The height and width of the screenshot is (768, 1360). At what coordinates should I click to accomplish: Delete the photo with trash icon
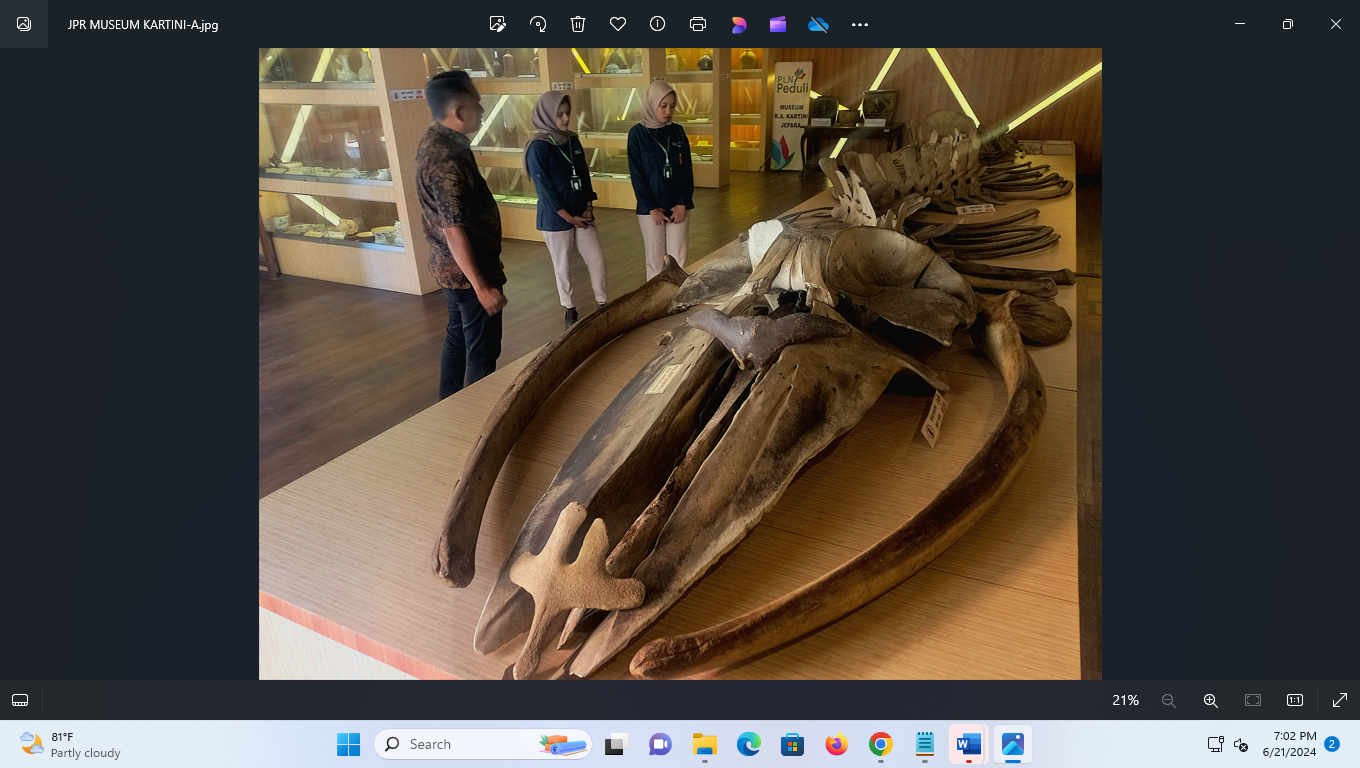point(578,24)
